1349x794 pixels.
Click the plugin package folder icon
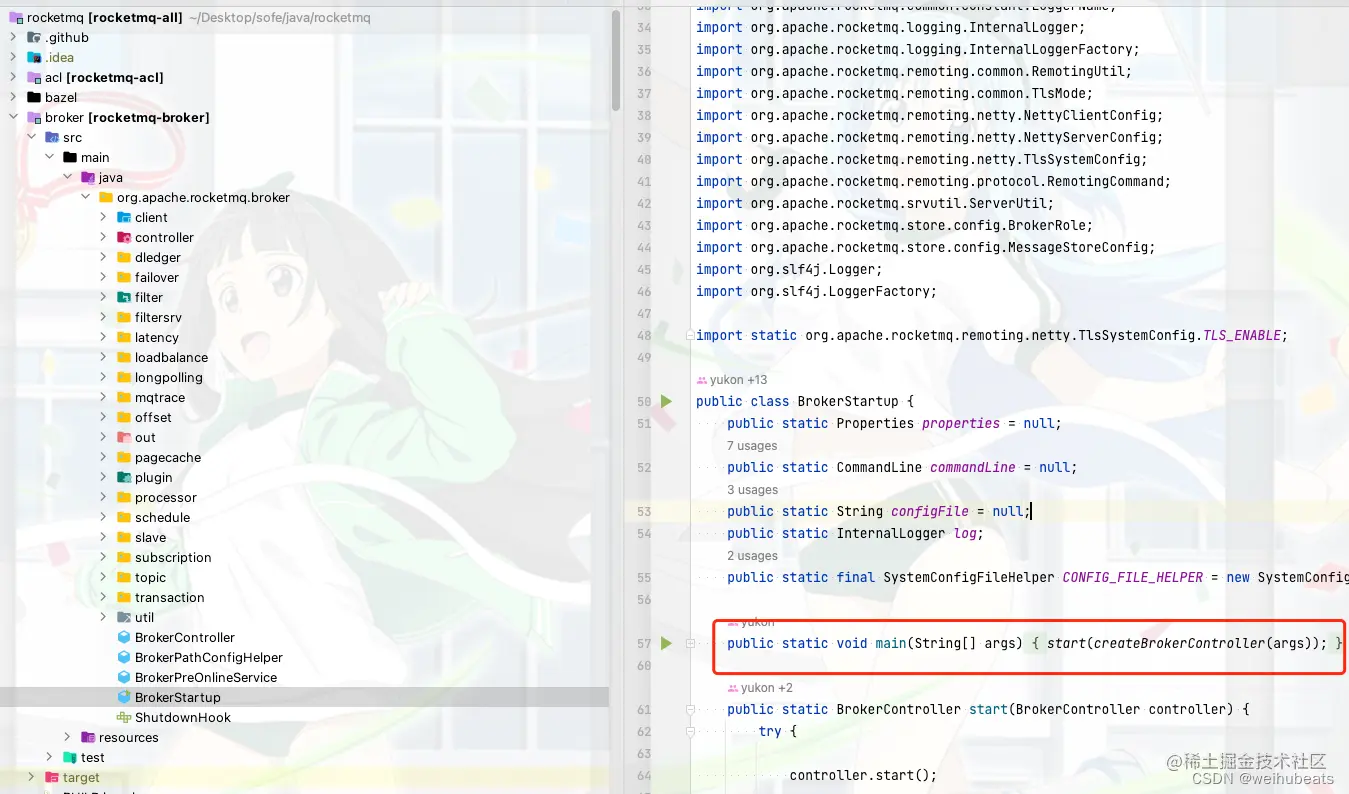[x=124, y=477]
